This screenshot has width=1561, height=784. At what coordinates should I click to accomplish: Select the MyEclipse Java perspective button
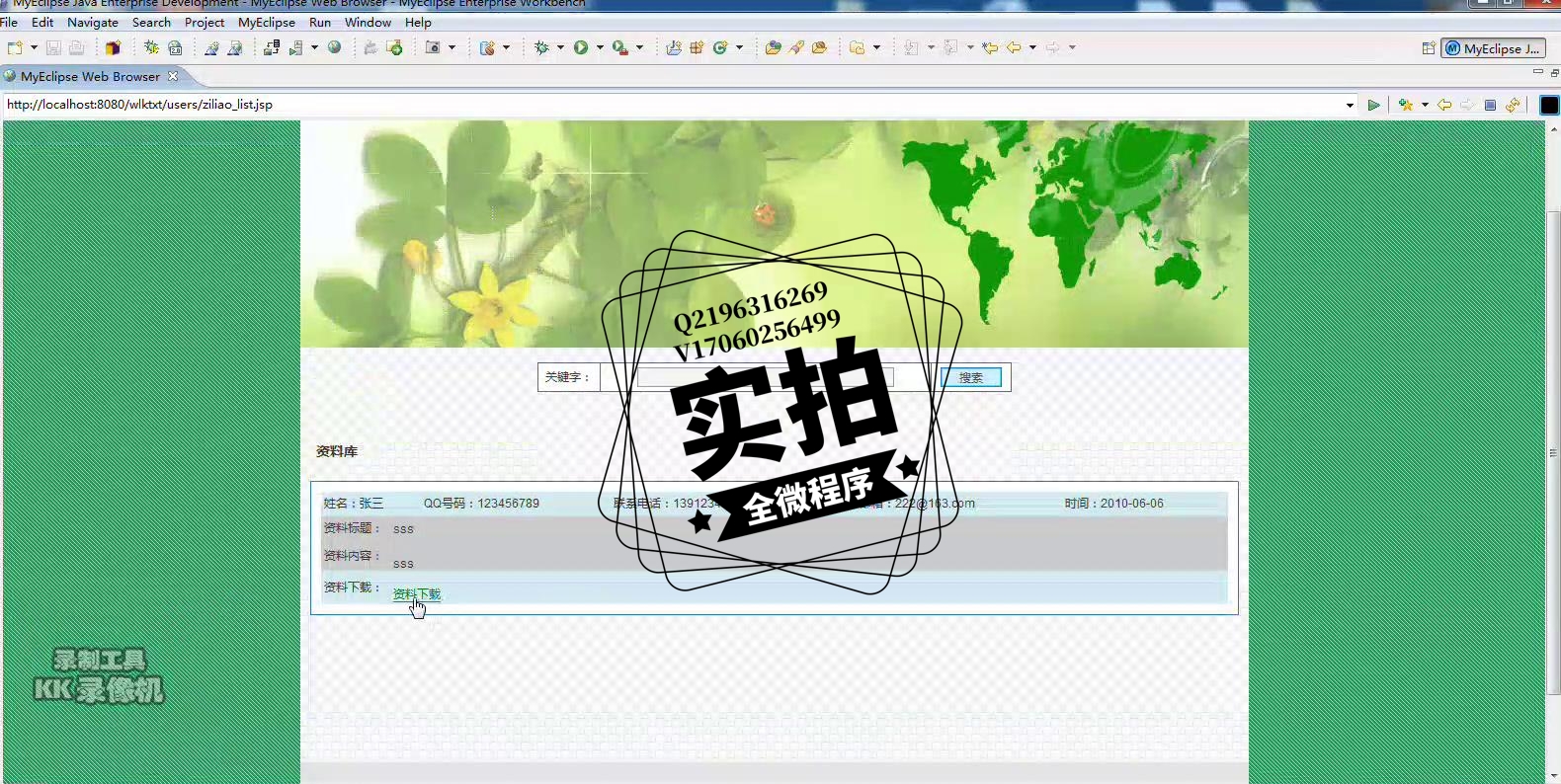pos(1493,48)
